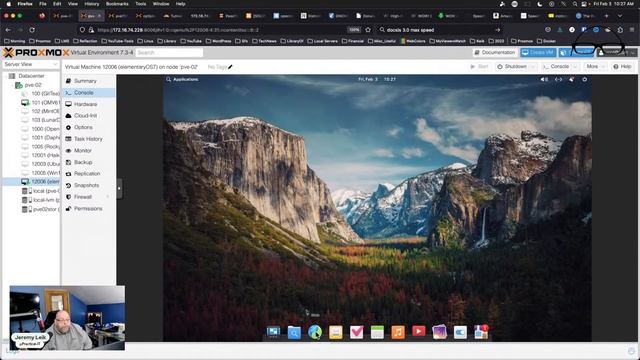Collapse the Datacenter tree node
The image size is (640, 360).
point(6,76)
